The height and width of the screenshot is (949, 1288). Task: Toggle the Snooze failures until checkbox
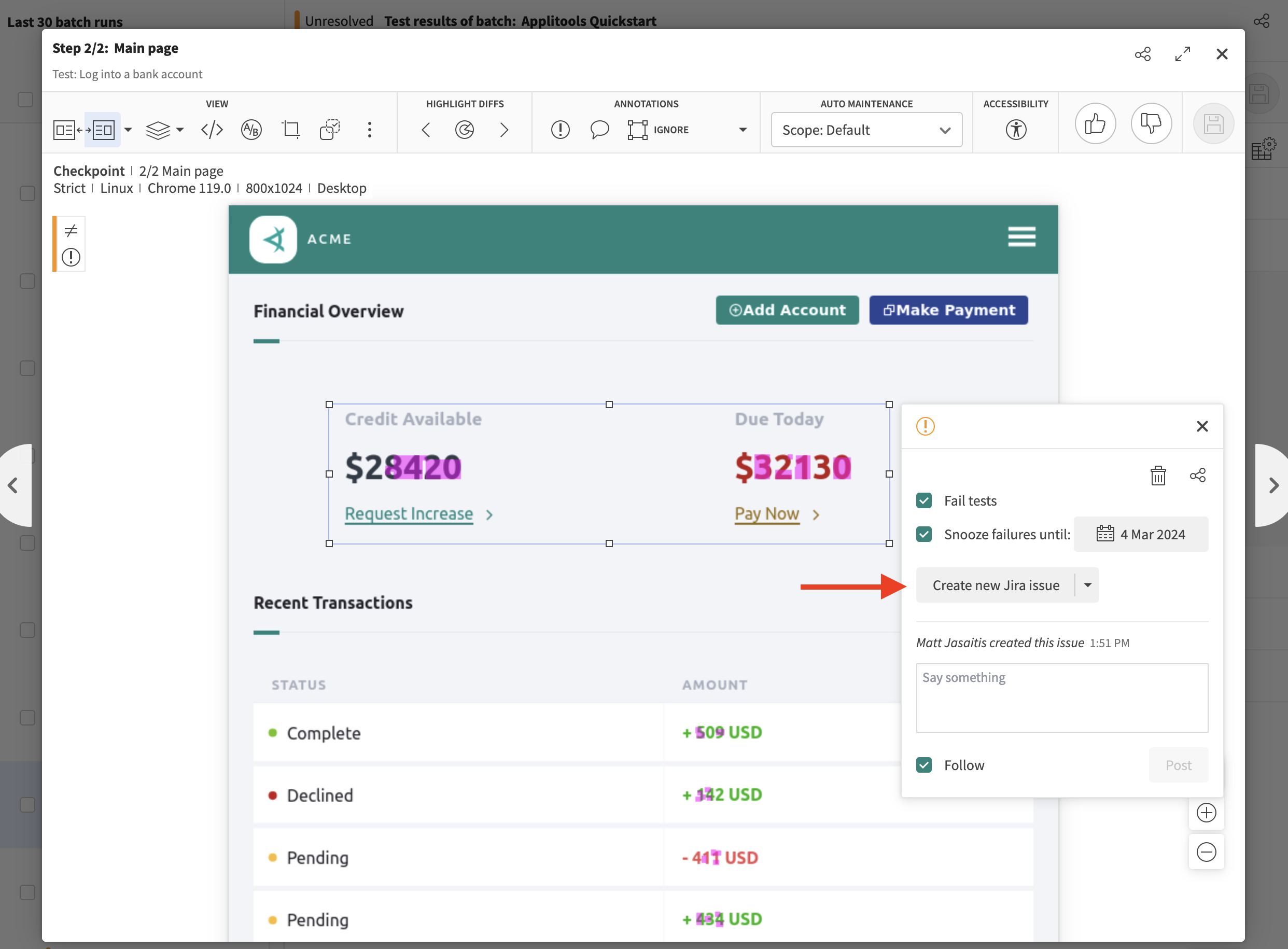(924, 534)
